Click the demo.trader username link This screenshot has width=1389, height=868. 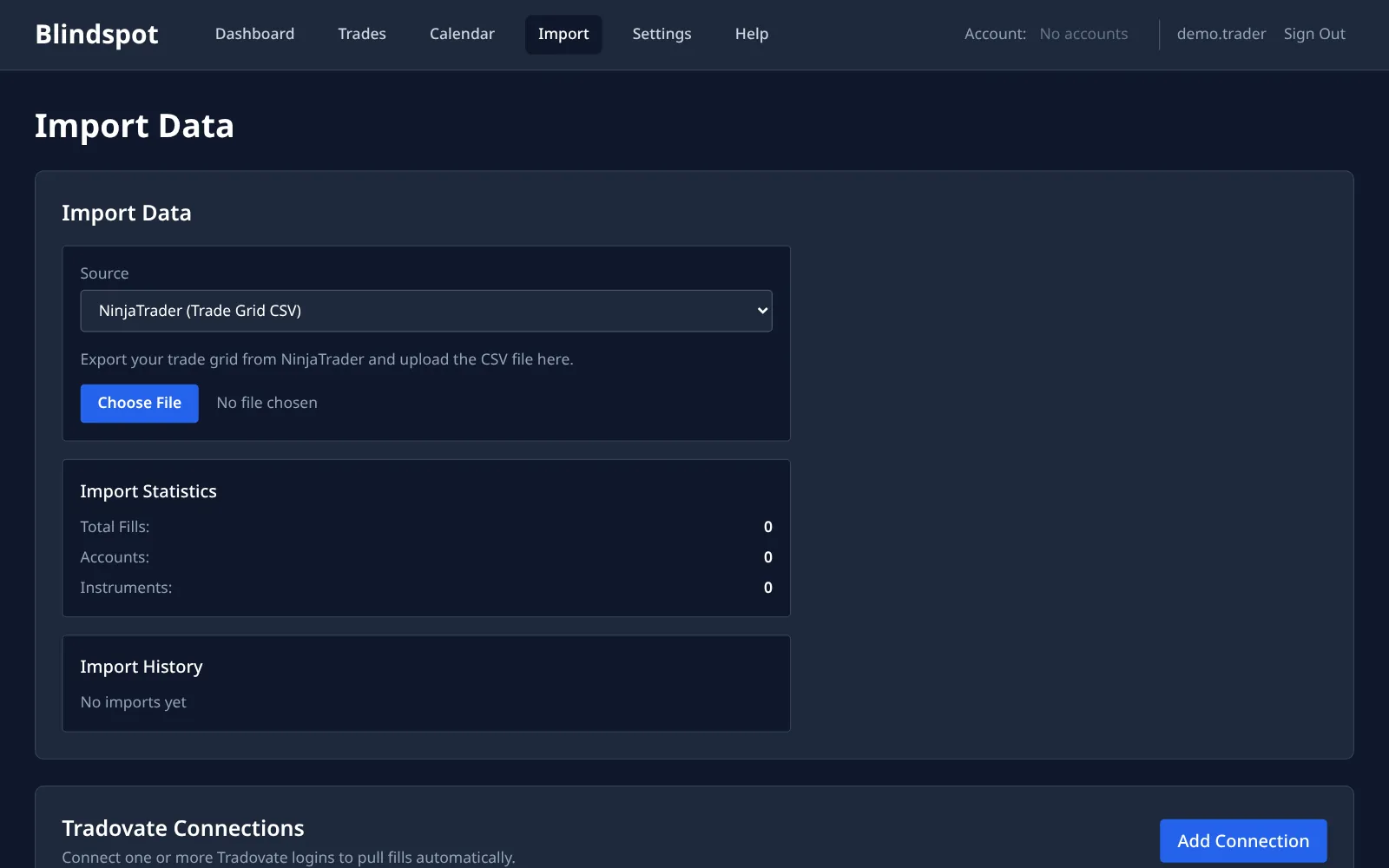(x=1221, y=34)
